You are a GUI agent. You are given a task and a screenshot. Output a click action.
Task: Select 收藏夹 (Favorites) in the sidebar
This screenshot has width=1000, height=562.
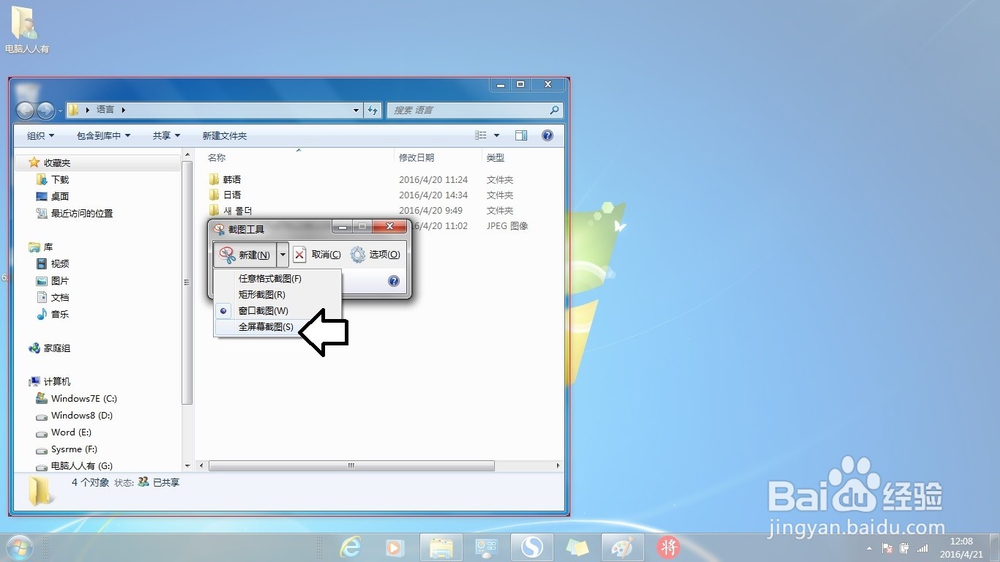tap(50, 163)
